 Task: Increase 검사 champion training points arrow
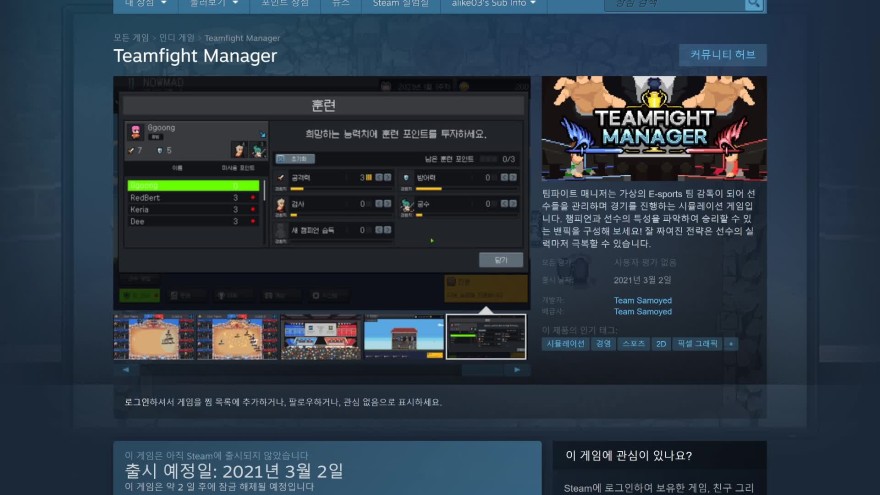[x=387, y=204]
